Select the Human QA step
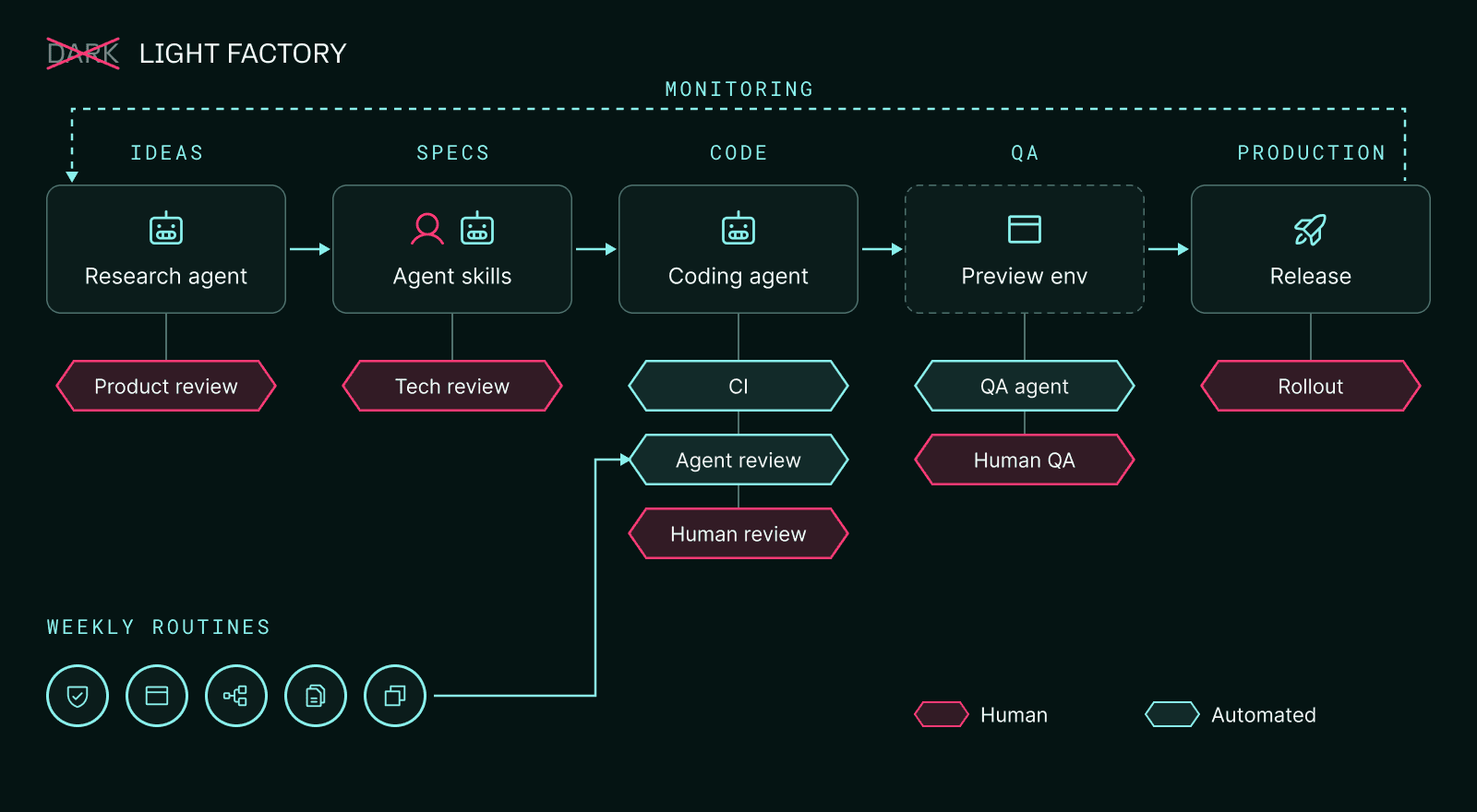Image resolution: width=1477 pixels, height=812 pixels. point(1025,460)
